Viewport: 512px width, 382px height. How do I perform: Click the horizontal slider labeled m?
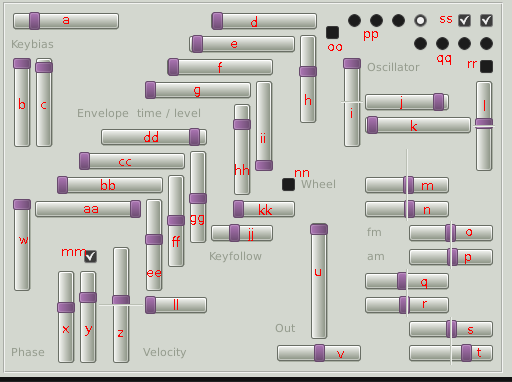click(x=407, y=185)
